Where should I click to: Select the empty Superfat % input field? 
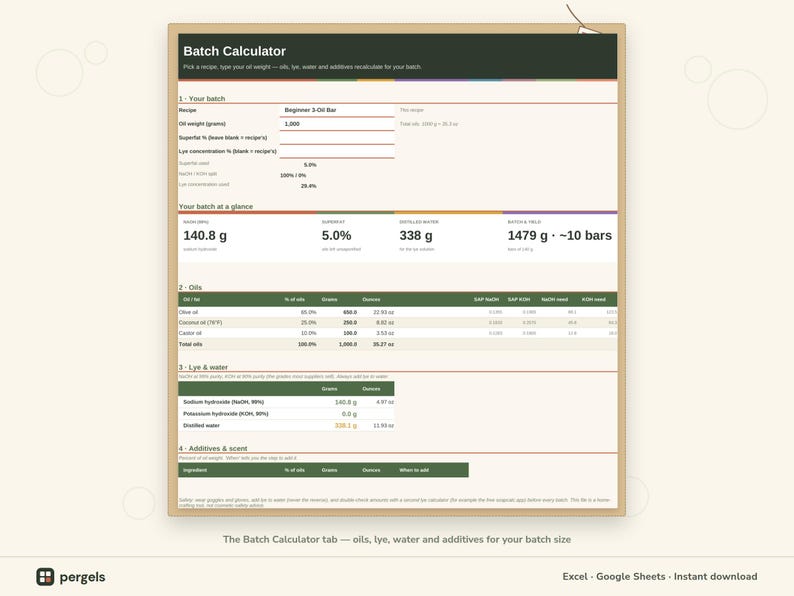click(x=337, y=137)
